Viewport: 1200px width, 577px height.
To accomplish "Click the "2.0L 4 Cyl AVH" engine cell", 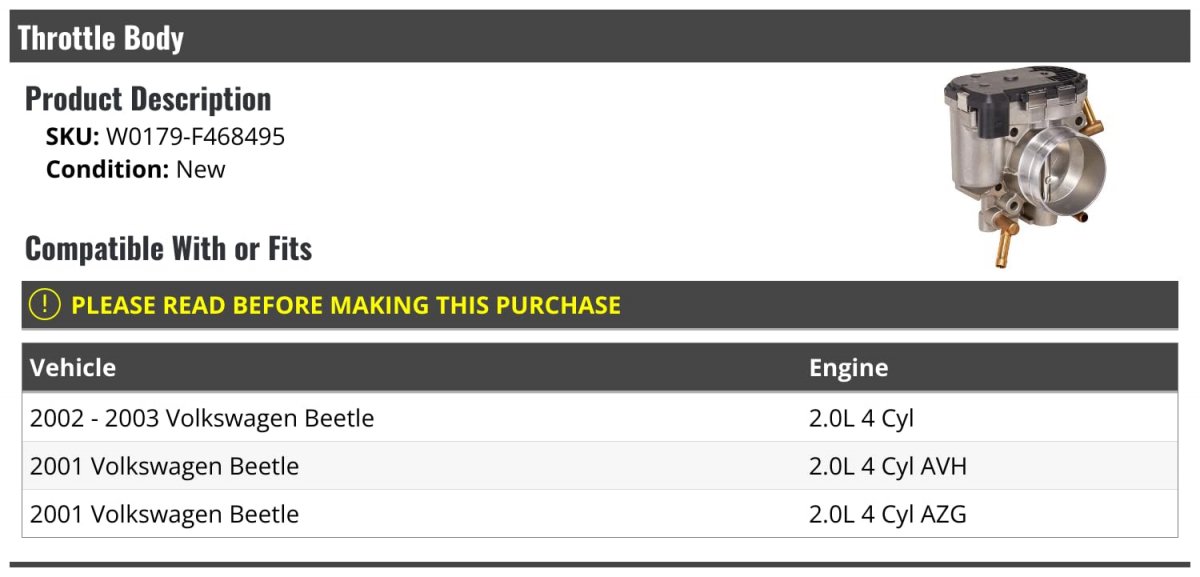I will 887,466.
